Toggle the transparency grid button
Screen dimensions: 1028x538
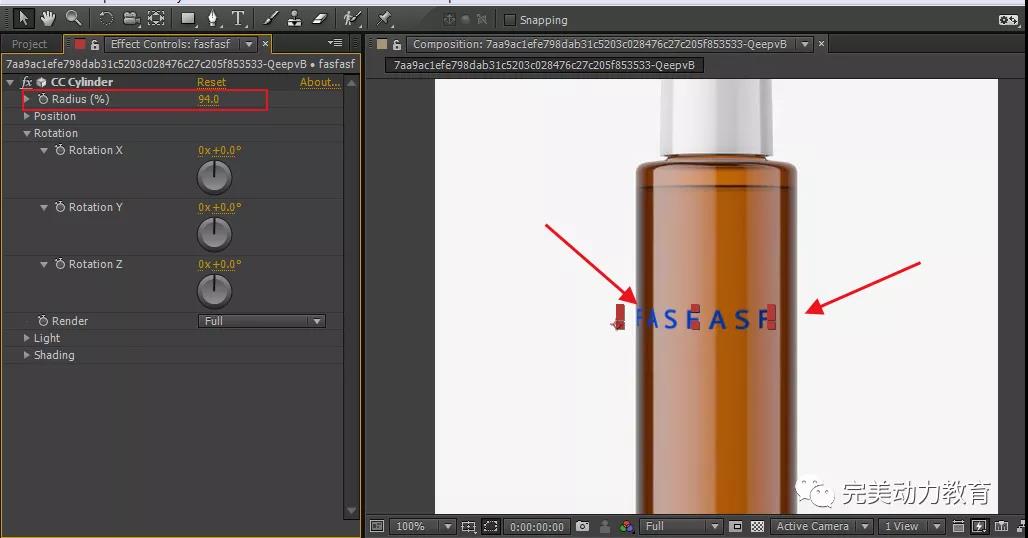point(757,526)
